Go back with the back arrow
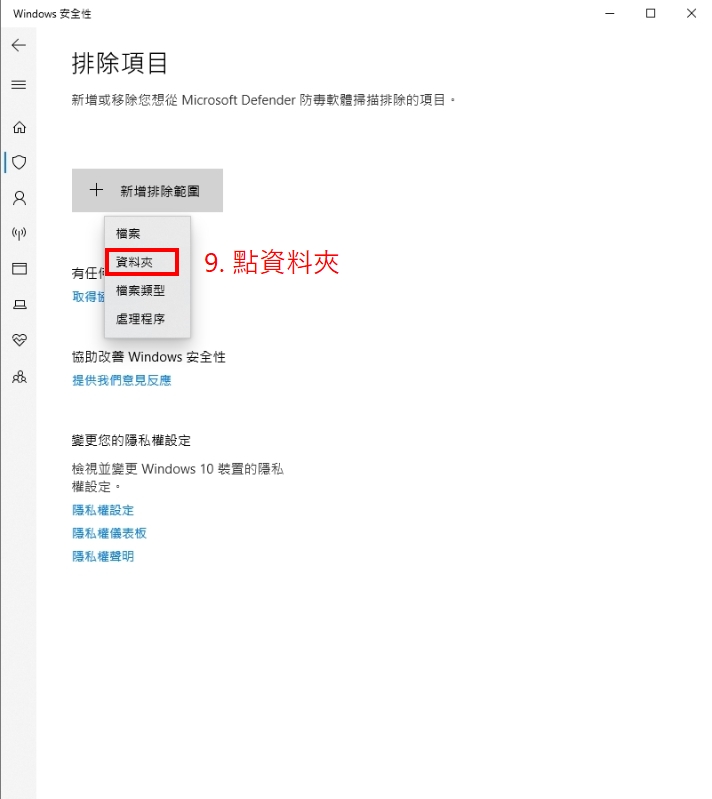 click(19, 45)
